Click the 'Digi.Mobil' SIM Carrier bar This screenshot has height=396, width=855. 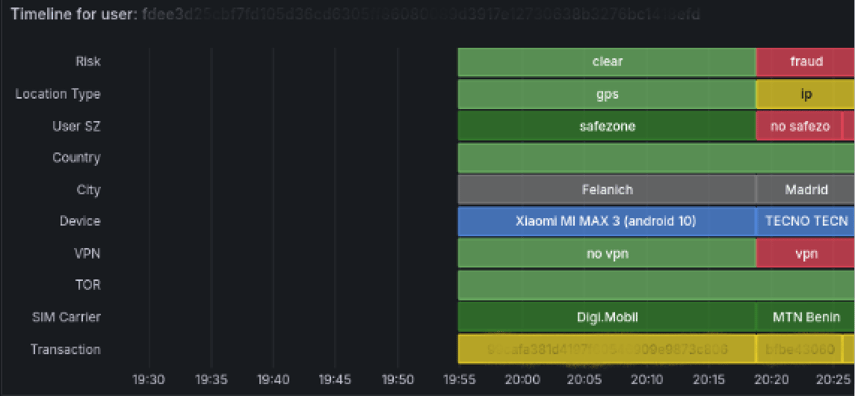point(607,317)
